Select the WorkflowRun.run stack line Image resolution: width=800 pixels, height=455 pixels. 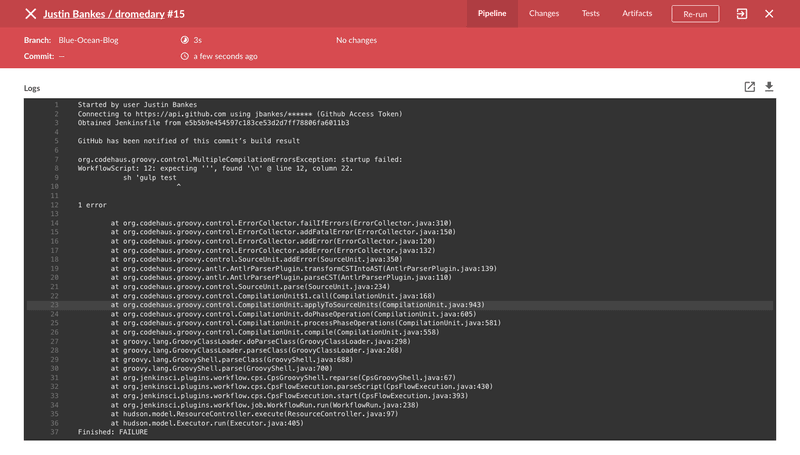click(265, 405)
